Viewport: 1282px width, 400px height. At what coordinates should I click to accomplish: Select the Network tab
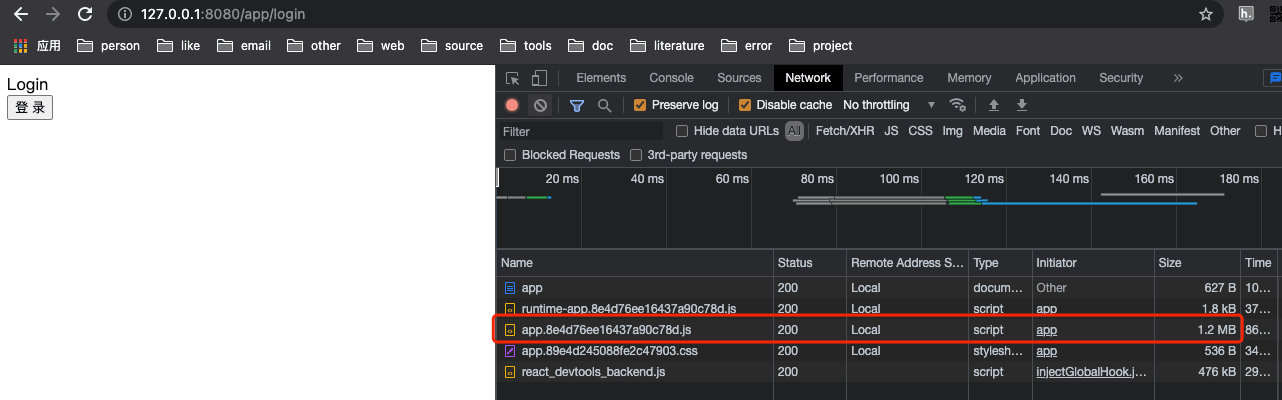point(808,78)
